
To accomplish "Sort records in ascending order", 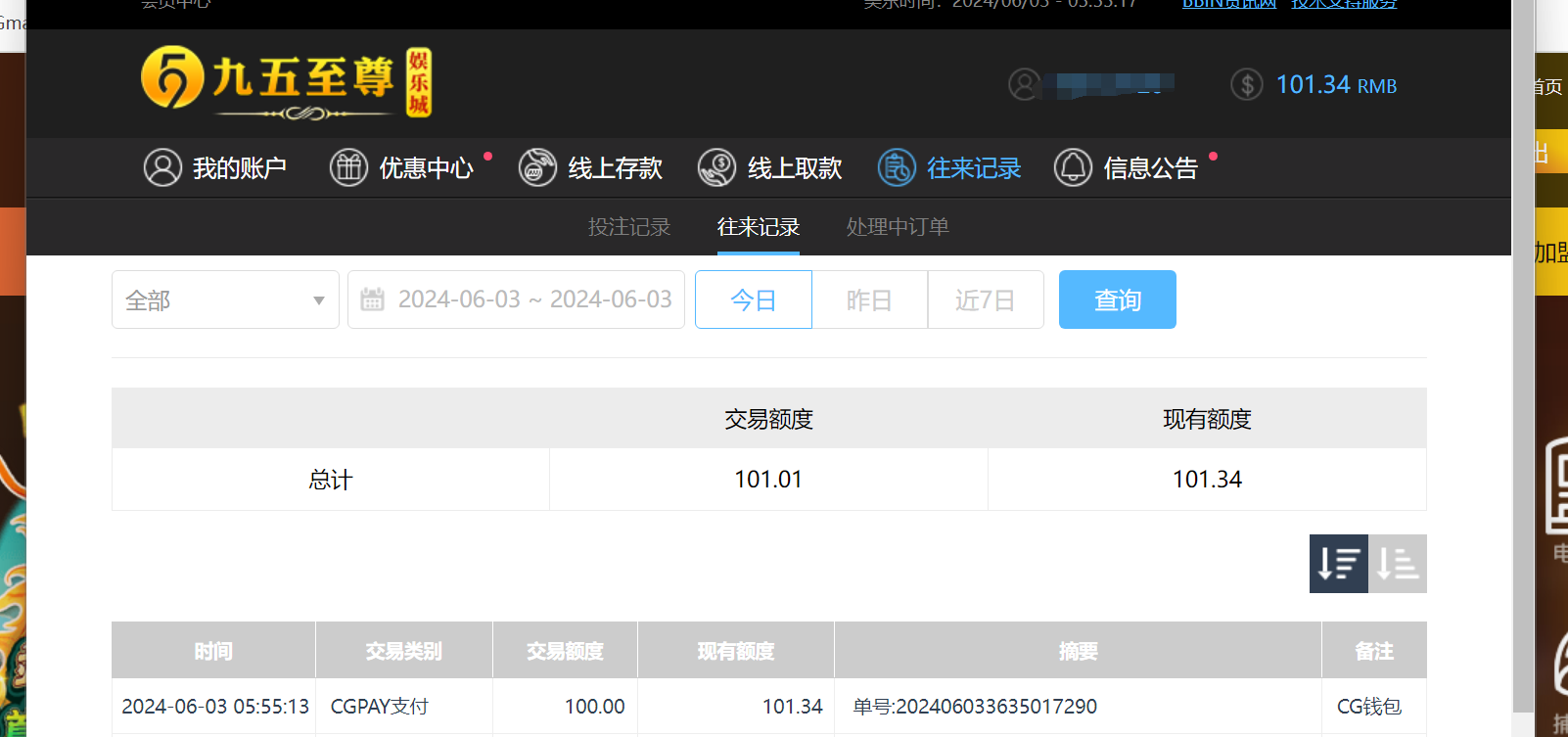I will coord(1398,564).
